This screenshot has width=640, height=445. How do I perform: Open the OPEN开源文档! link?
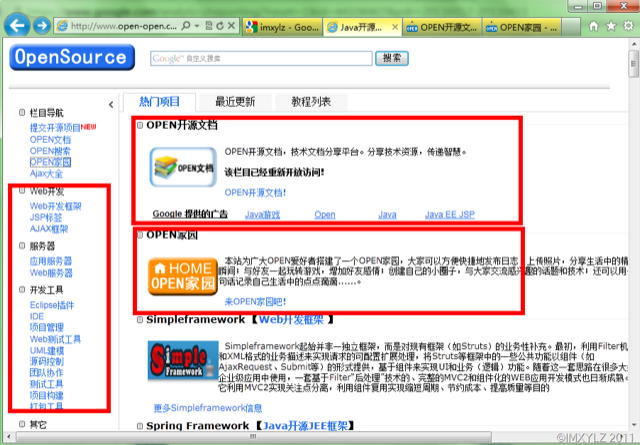click(x=255, y=193)
